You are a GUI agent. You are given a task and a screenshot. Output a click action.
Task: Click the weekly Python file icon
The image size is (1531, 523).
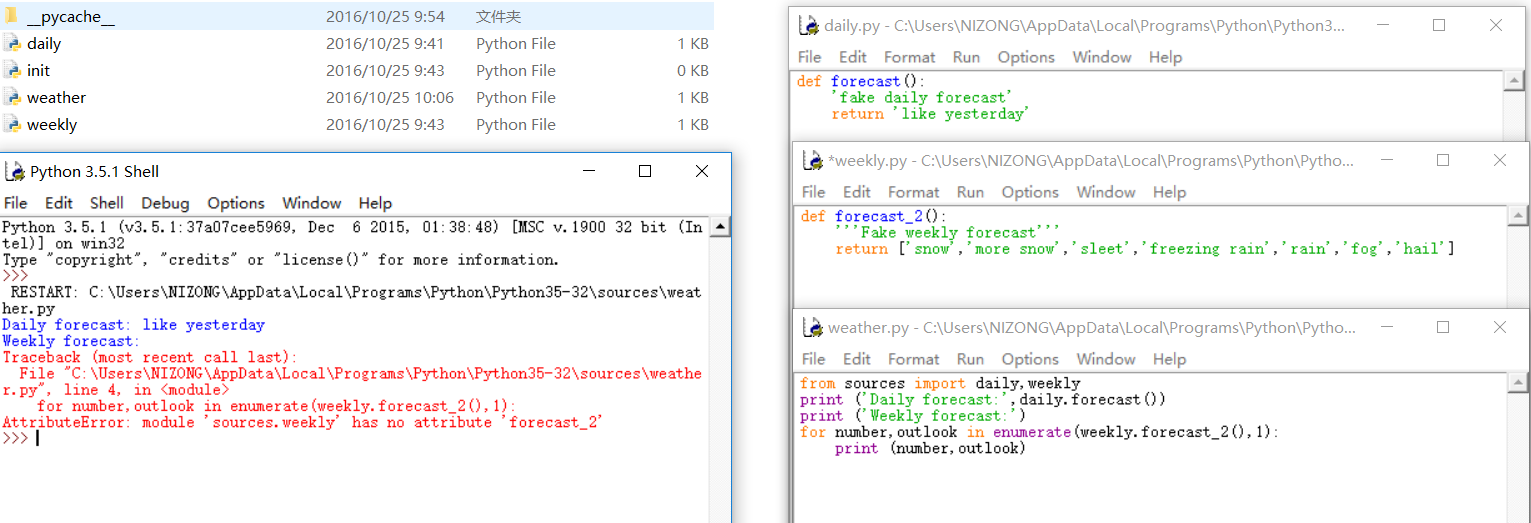point(12,125)
